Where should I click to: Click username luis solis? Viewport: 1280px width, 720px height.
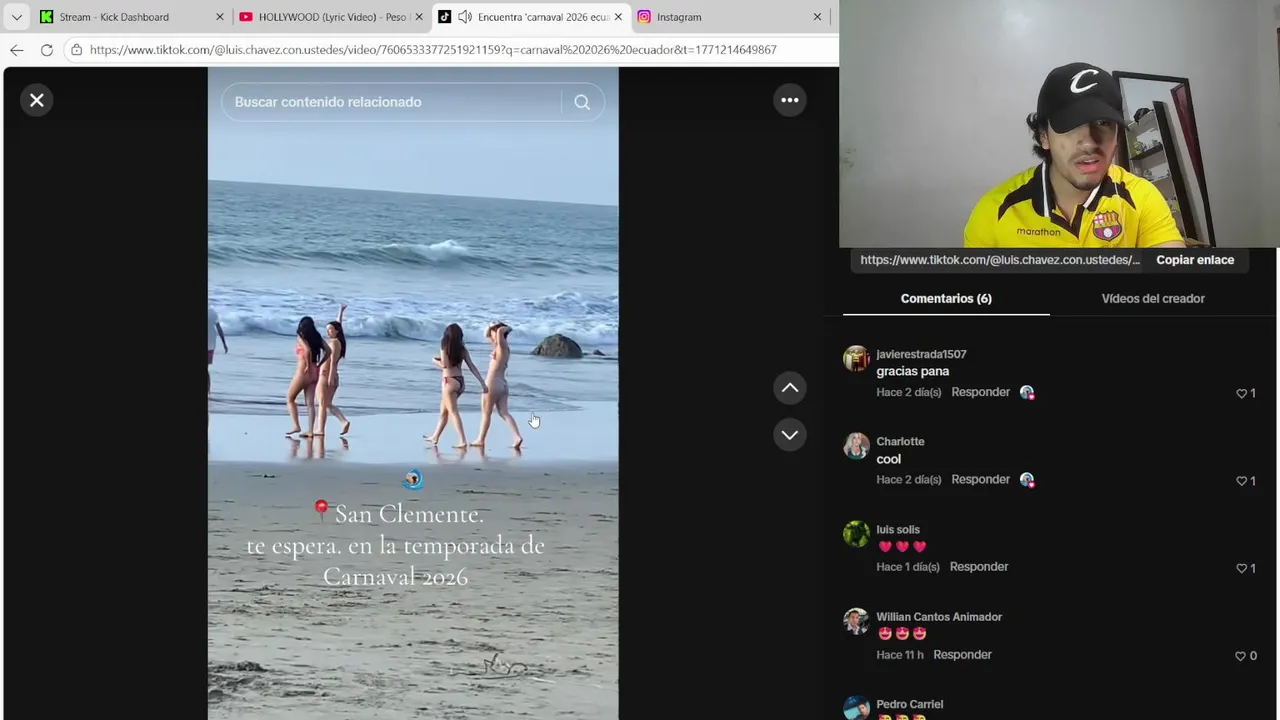pyautogui.click(x=898, y=530)
